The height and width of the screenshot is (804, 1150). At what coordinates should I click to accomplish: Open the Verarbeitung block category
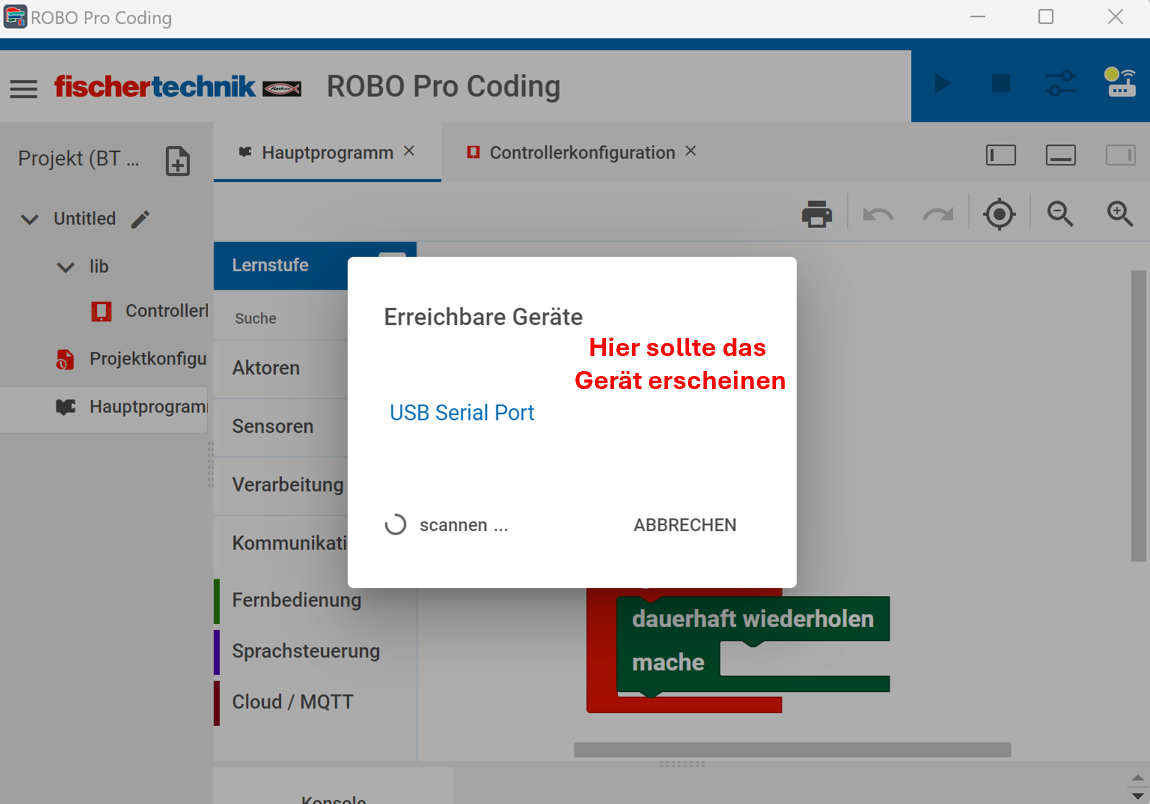(x=281, y=485)
